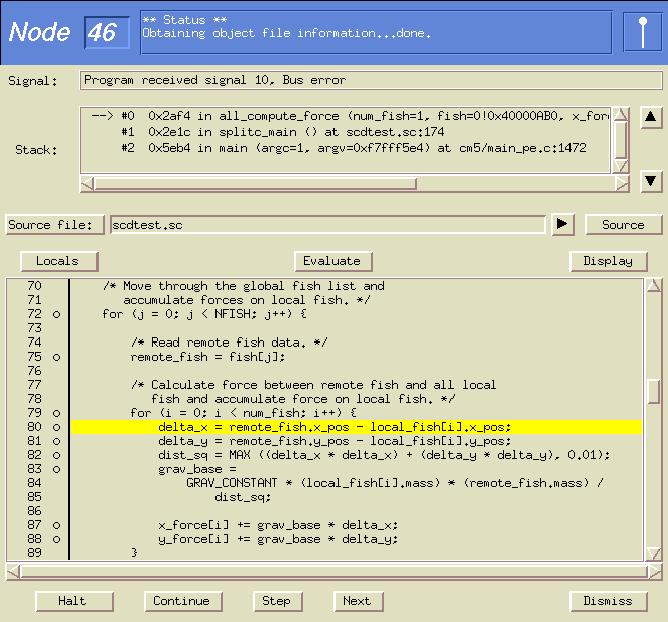Viewport: 668px width, 622px height.
Task: Toggle breakpoint marker on line 75
Action: 57,356
